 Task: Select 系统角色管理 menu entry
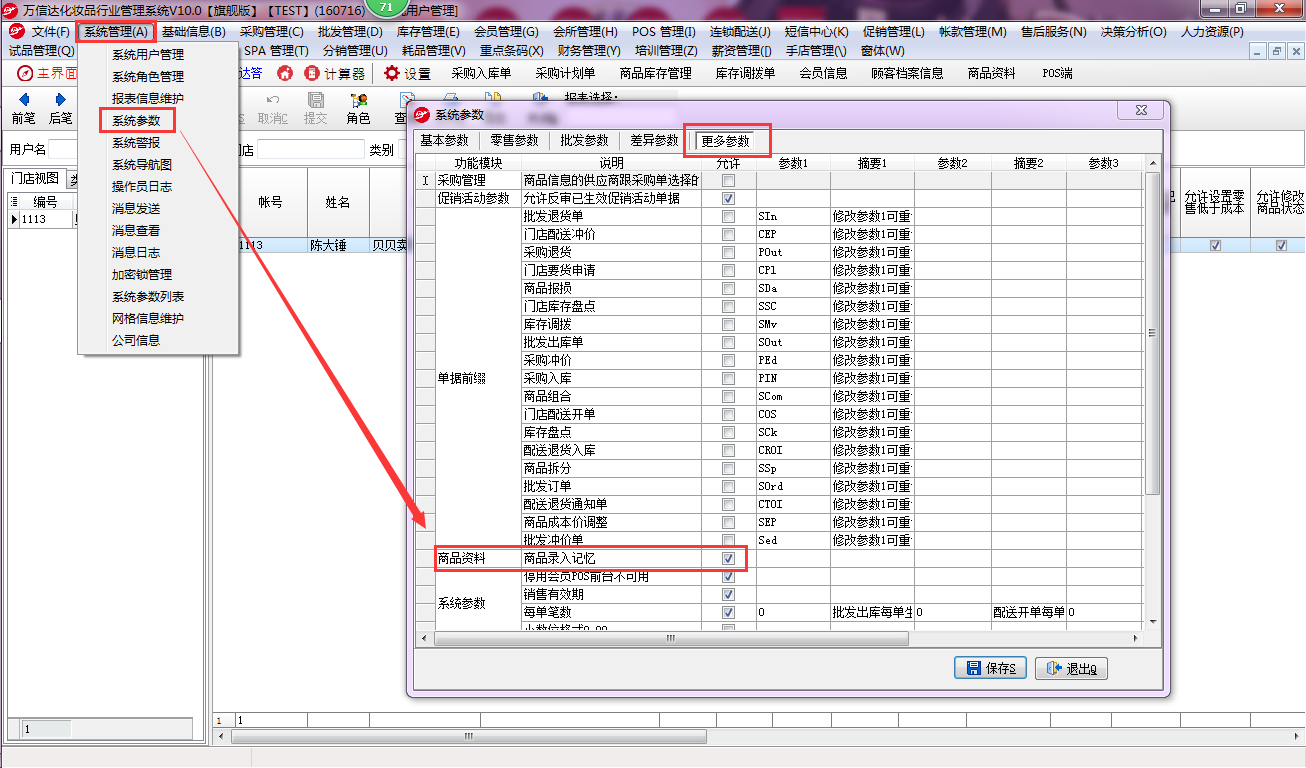[148, 77]
